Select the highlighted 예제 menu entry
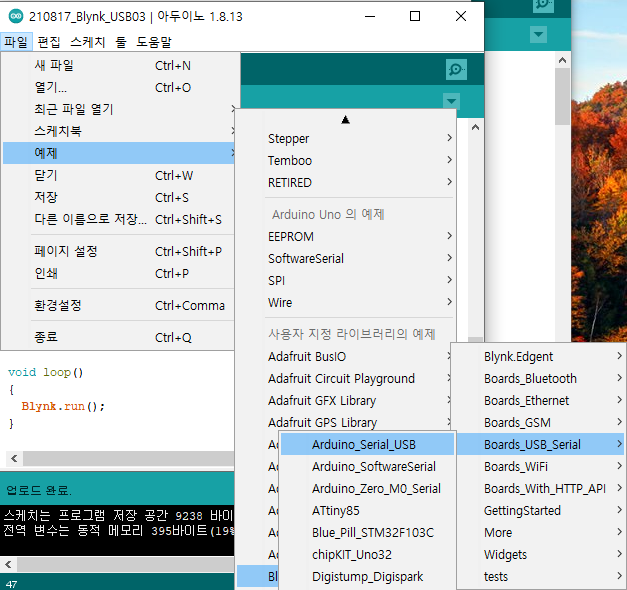 click(x=118, y=153)
